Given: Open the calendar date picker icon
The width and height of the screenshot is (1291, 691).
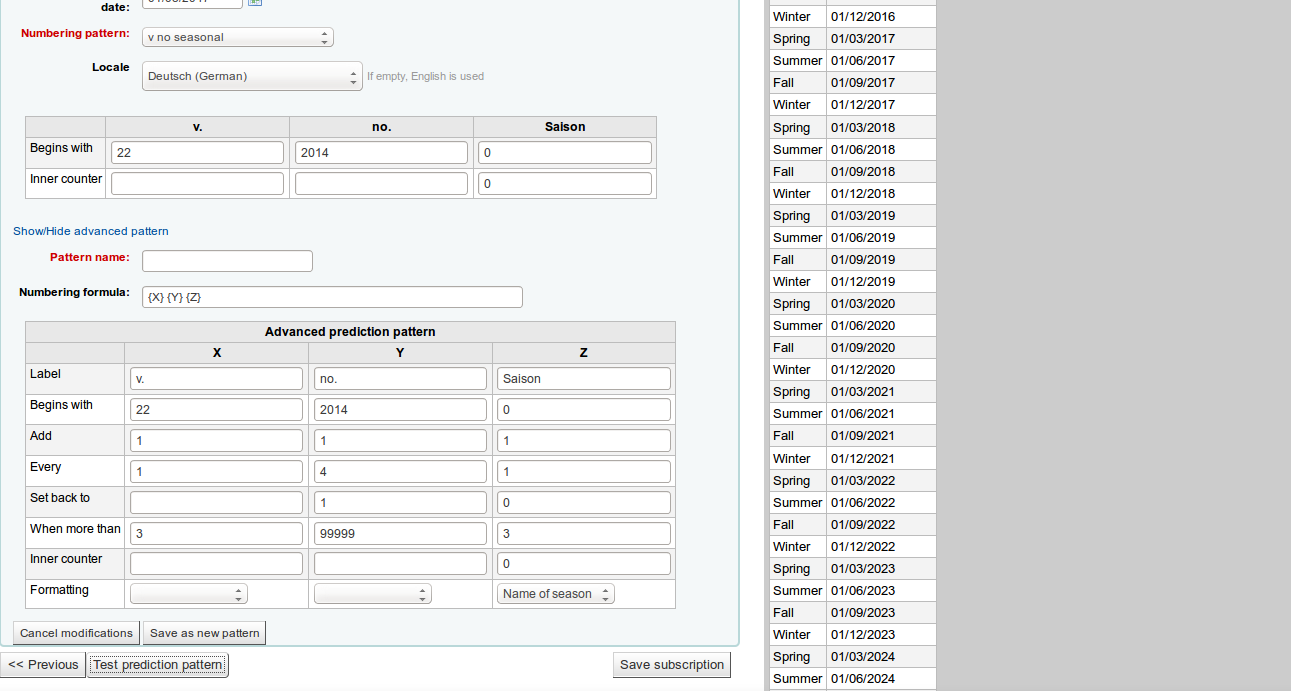Looking at the screenshot, I should pyautogui.click(x=255, y=2).
